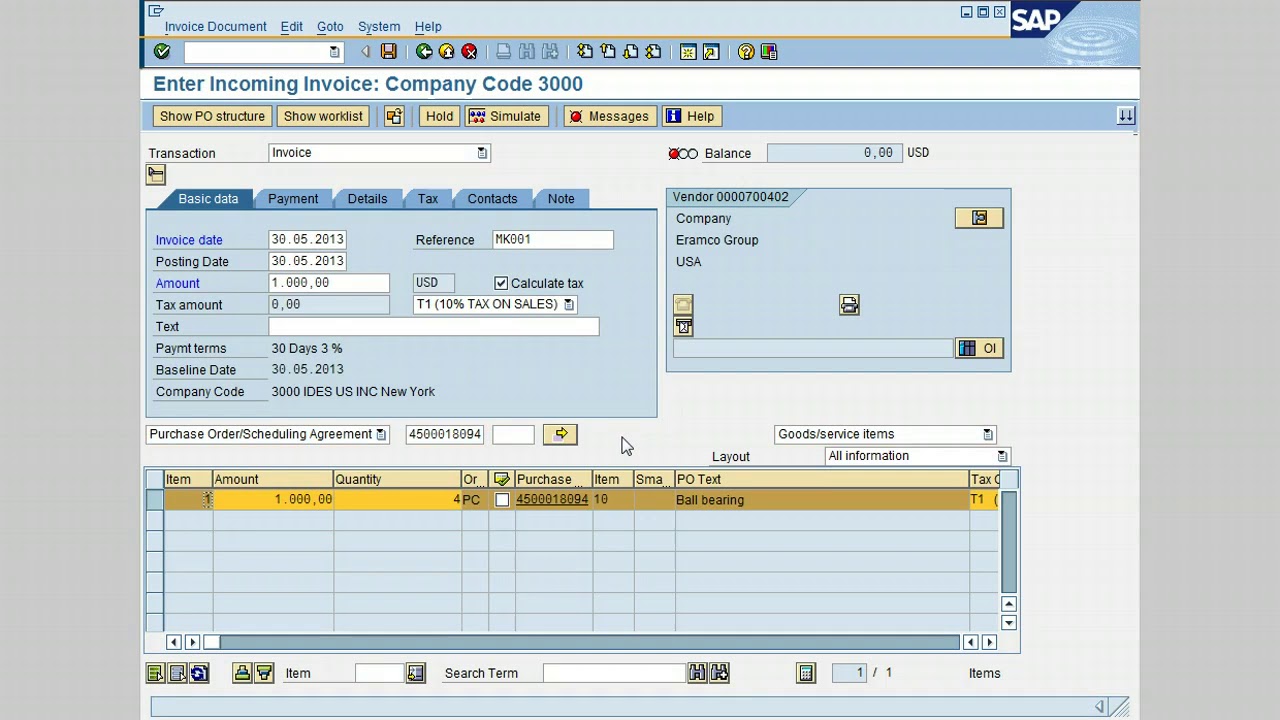Open the Customize local layout icon
Viewport: 1280px width, 720px height.
pos(769,52)
